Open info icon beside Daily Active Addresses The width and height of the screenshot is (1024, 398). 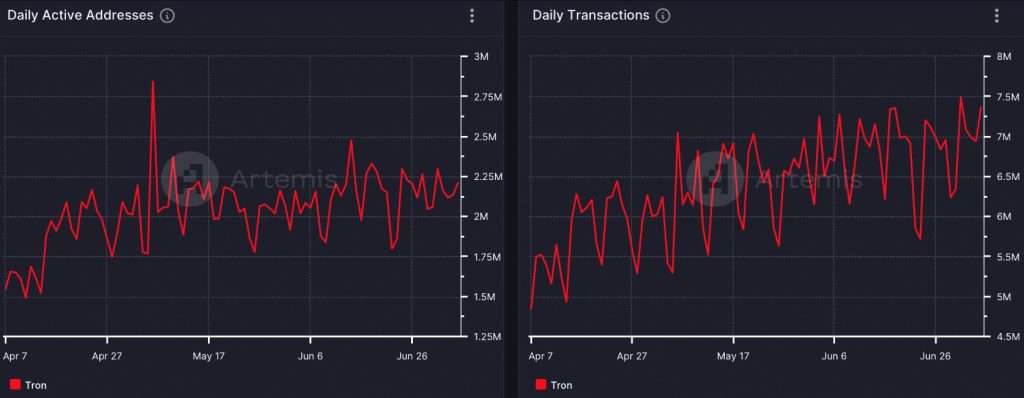click(x=167, y=16)
